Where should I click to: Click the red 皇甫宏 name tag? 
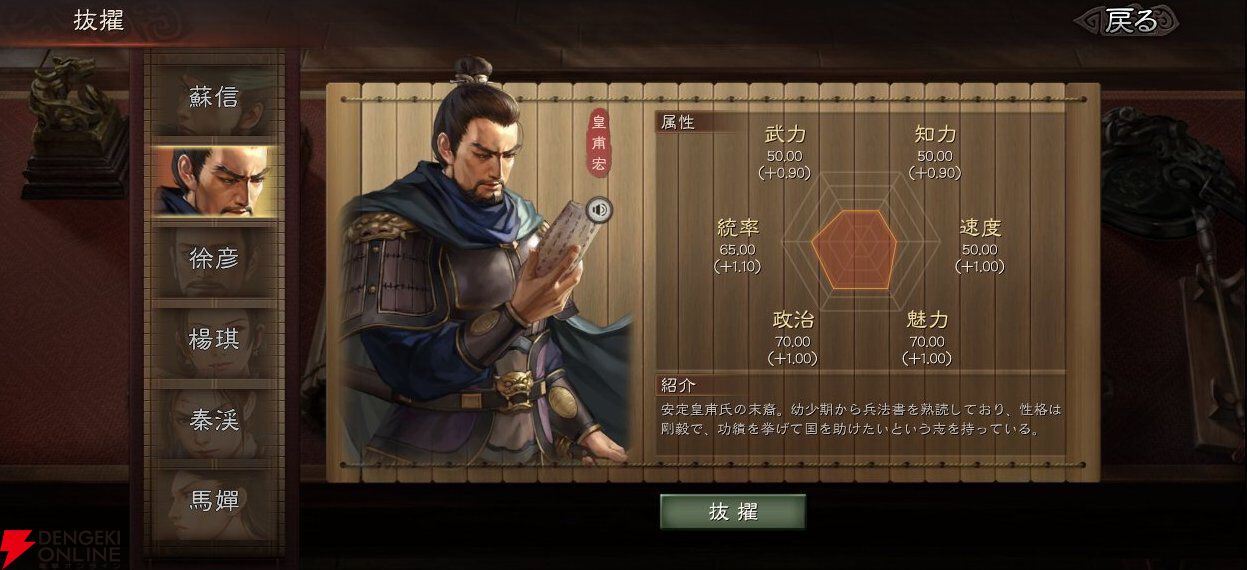[x=599, y=142]
